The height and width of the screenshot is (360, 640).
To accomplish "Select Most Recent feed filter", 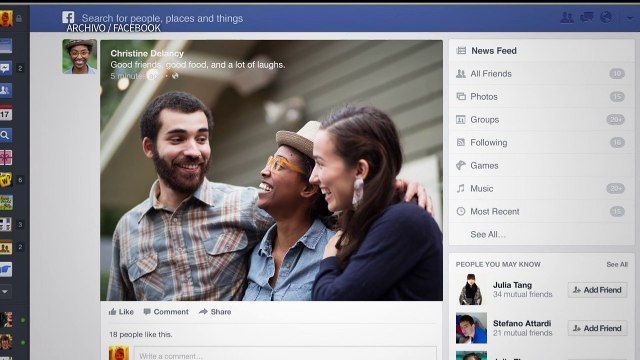I will click(541, 211).
